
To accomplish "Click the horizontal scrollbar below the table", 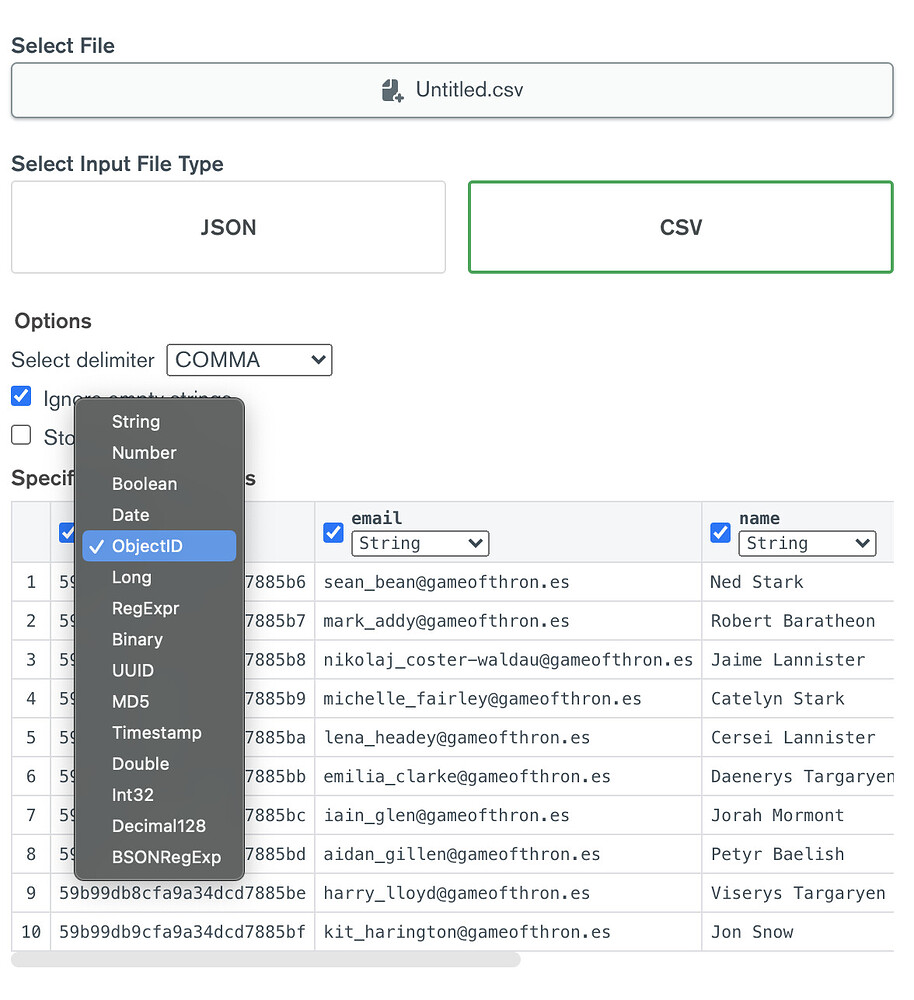I will click(265, 959).
